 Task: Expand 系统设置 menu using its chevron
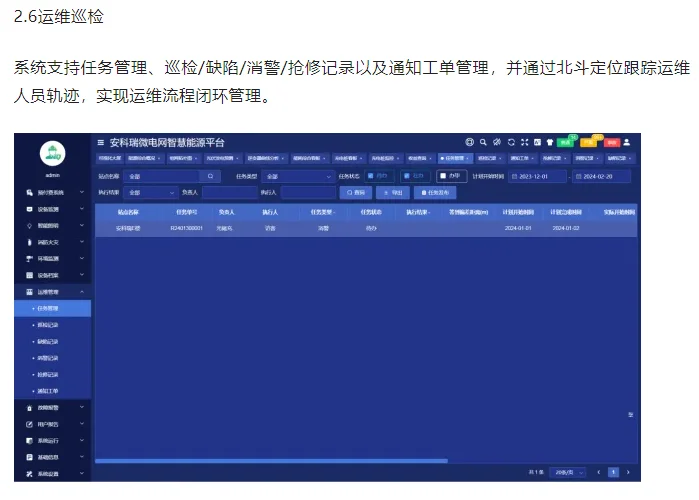pyautogui.click(x=82, y=474)
